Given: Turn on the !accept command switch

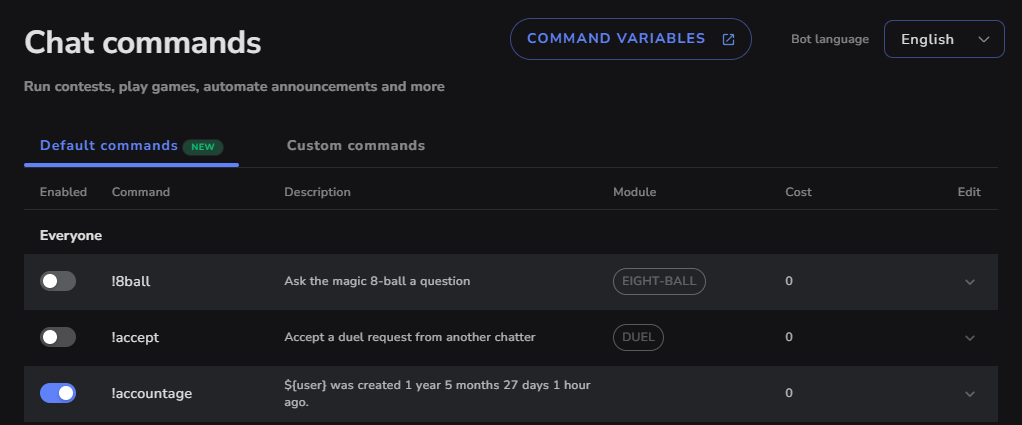Looking at the screenshot, I should point(58,337).
